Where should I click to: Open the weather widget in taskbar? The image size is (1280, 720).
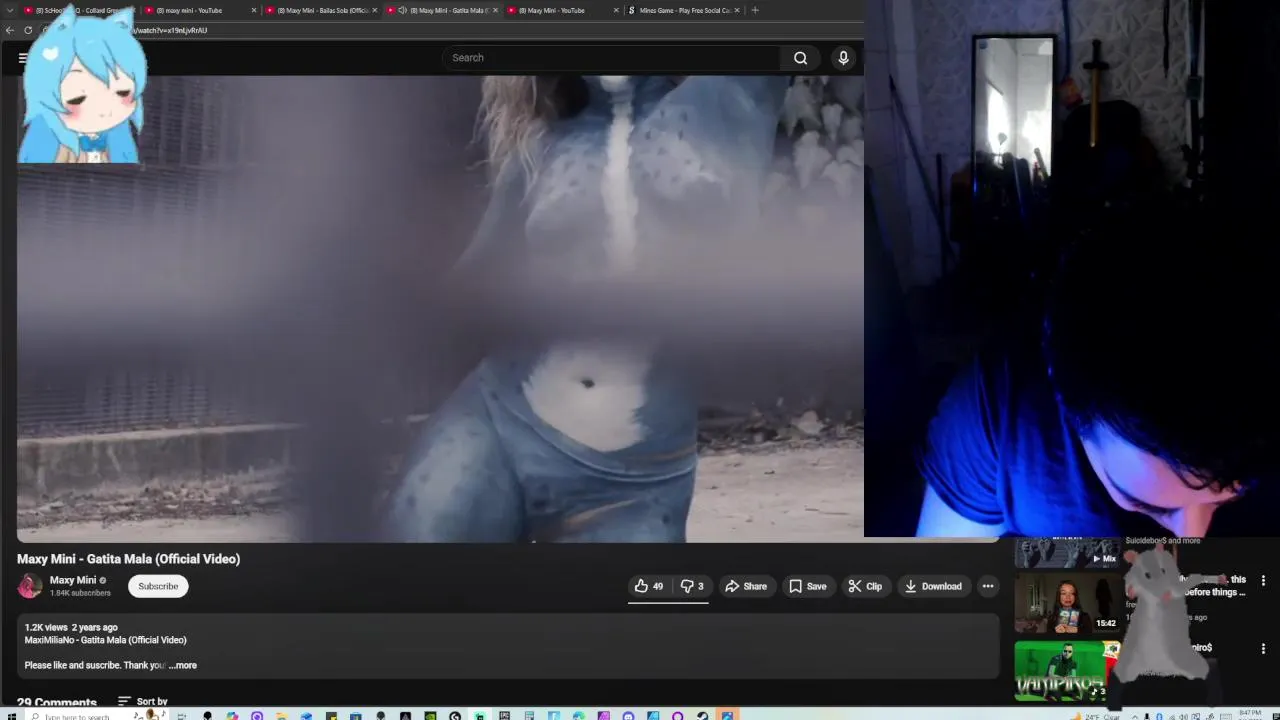coord(1095,716)
